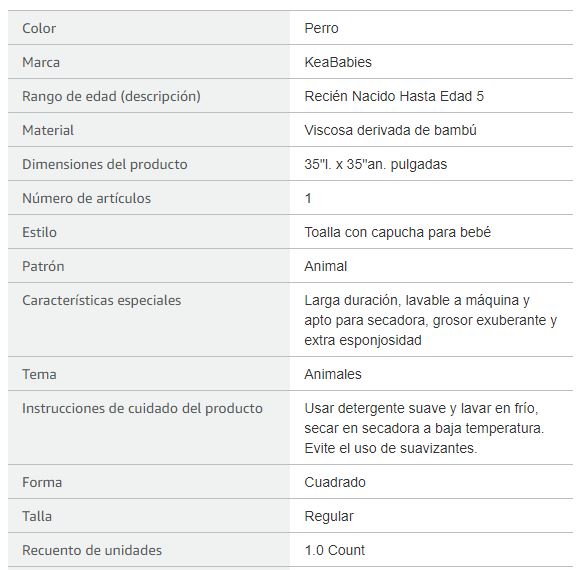Screen dimensions: 583x570
Task: Click the KeaBabies brand value
Action: (338, 62)
